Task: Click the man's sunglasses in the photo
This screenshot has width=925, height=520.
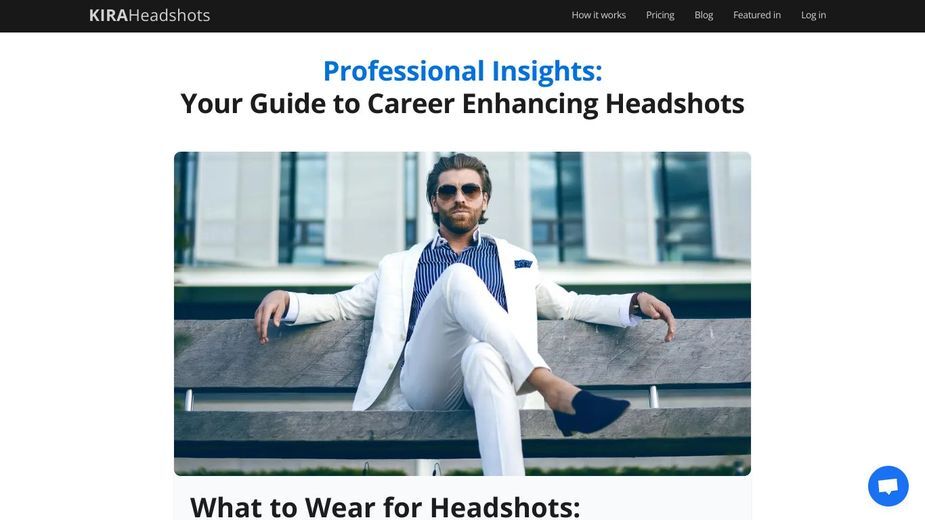Action: [459, 191]
